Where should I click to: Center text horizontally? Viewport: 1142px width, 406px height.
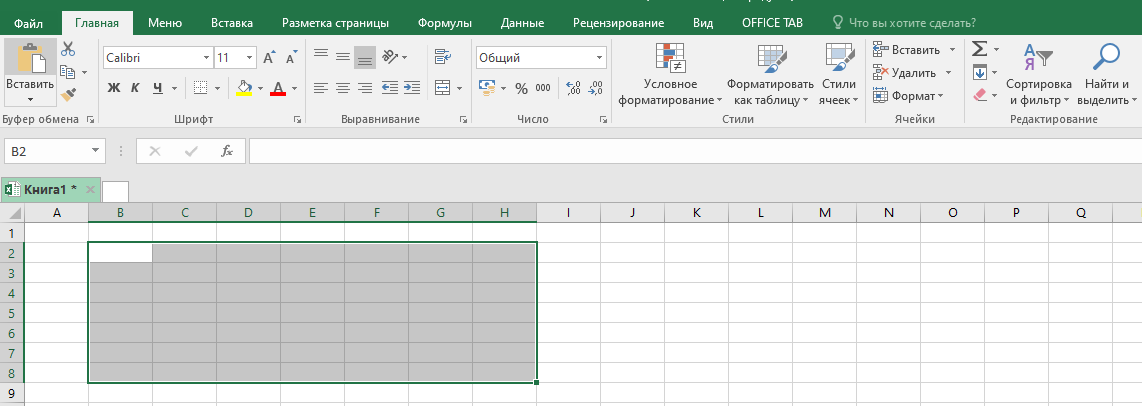(x=342, y=88)
